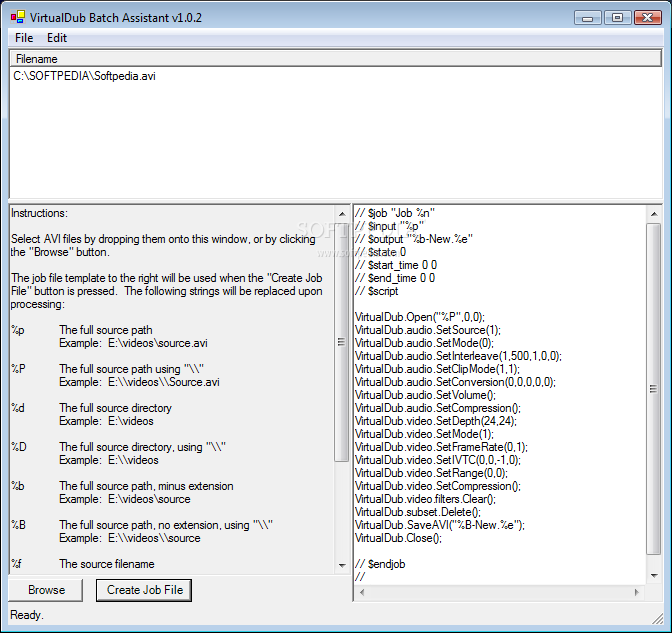672x633 pixels.
Task: Click the line 'VirtualDub.audio.SetConversion(0,0,0,0,0);'
Action: point(455,382)
